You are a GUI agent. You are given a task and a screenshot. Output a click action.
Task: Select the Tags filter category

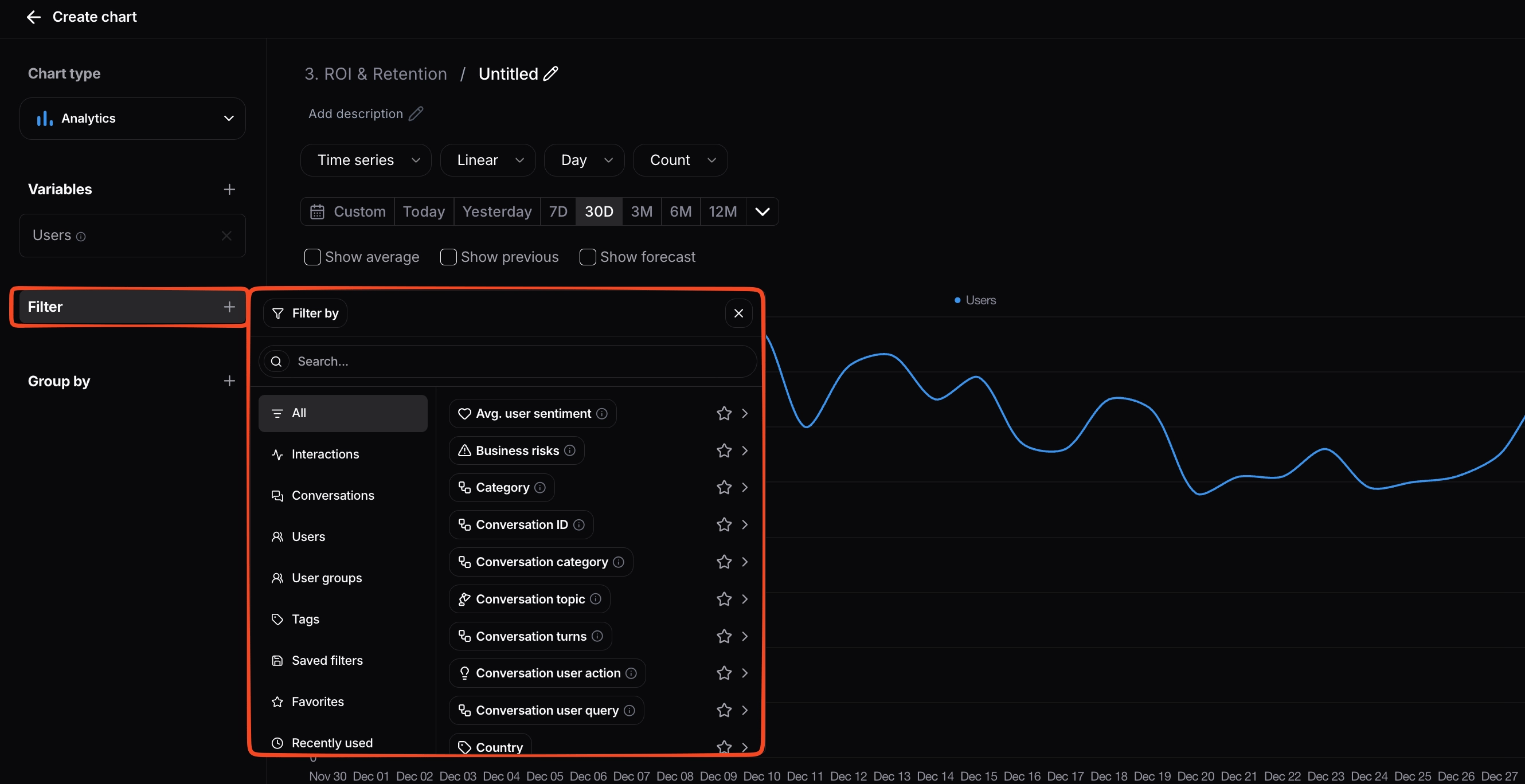click(343, 619)
